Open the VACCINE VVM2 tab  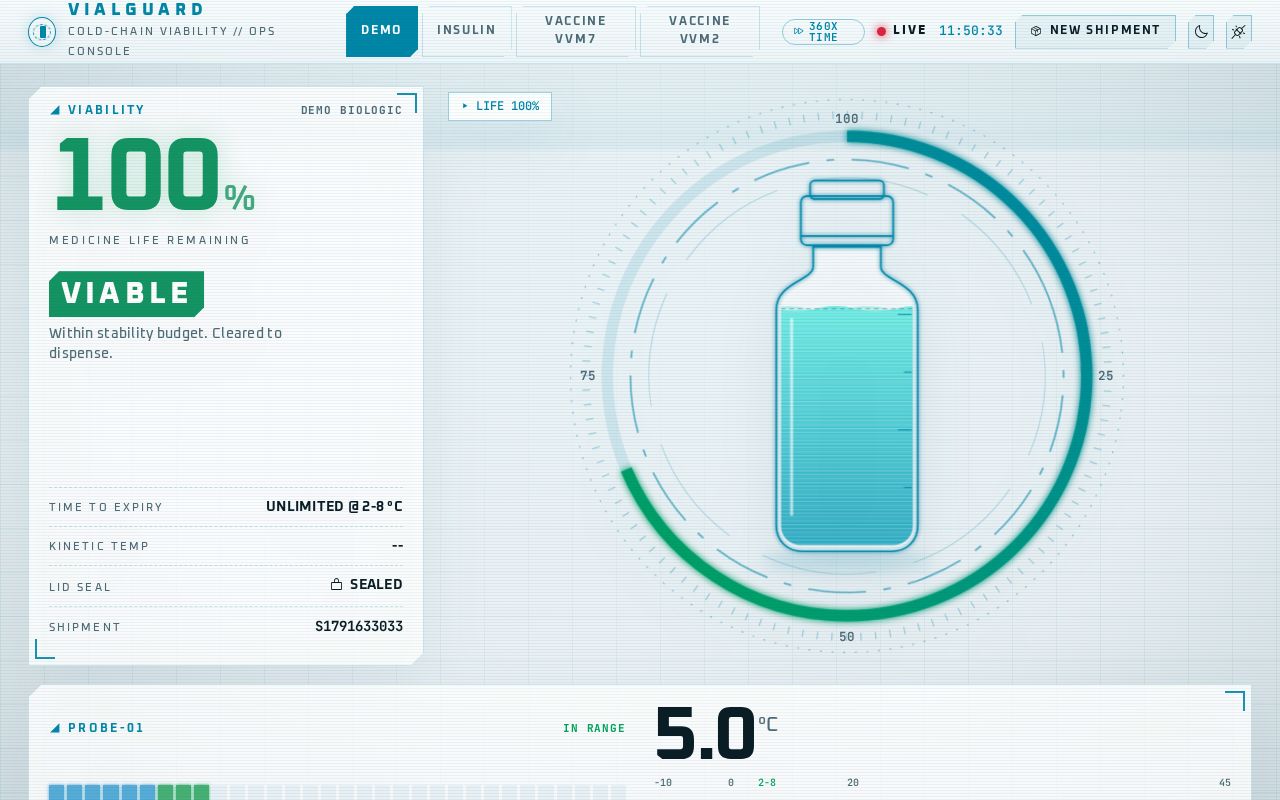(699, 31)
